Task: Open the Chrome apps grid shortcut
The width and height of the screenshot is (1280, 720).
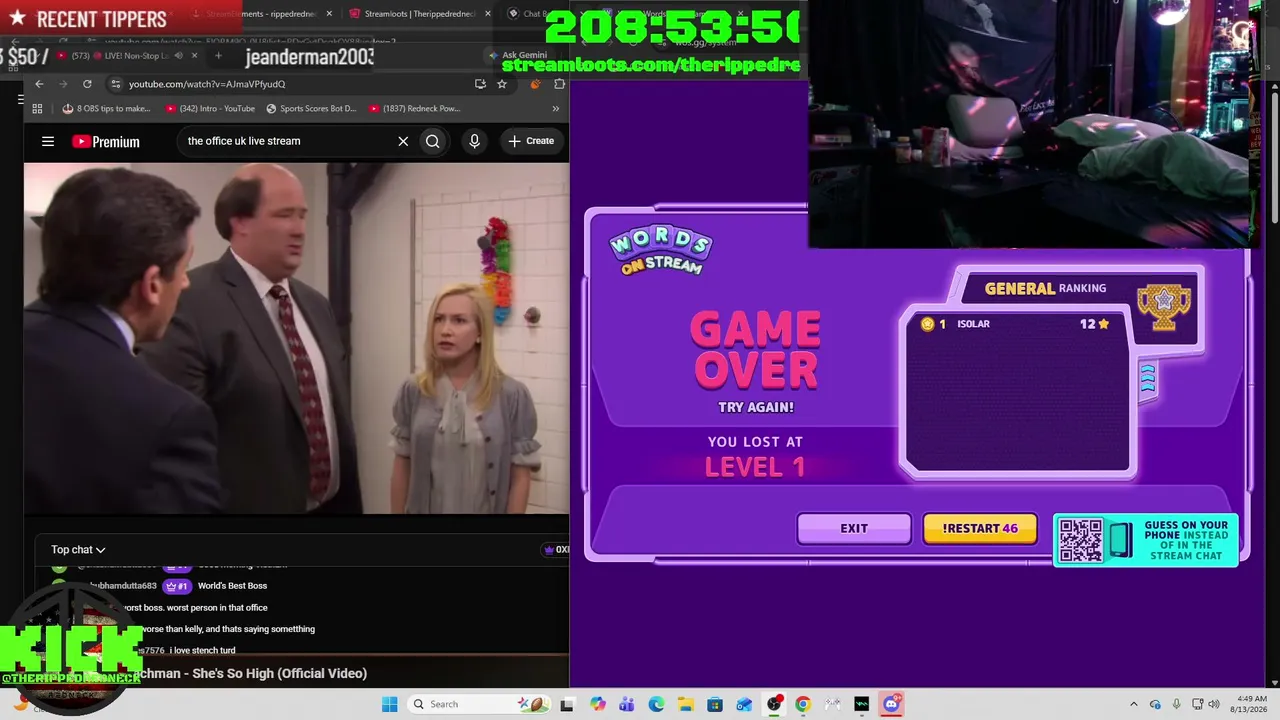Action: click(x=38, y=108)
